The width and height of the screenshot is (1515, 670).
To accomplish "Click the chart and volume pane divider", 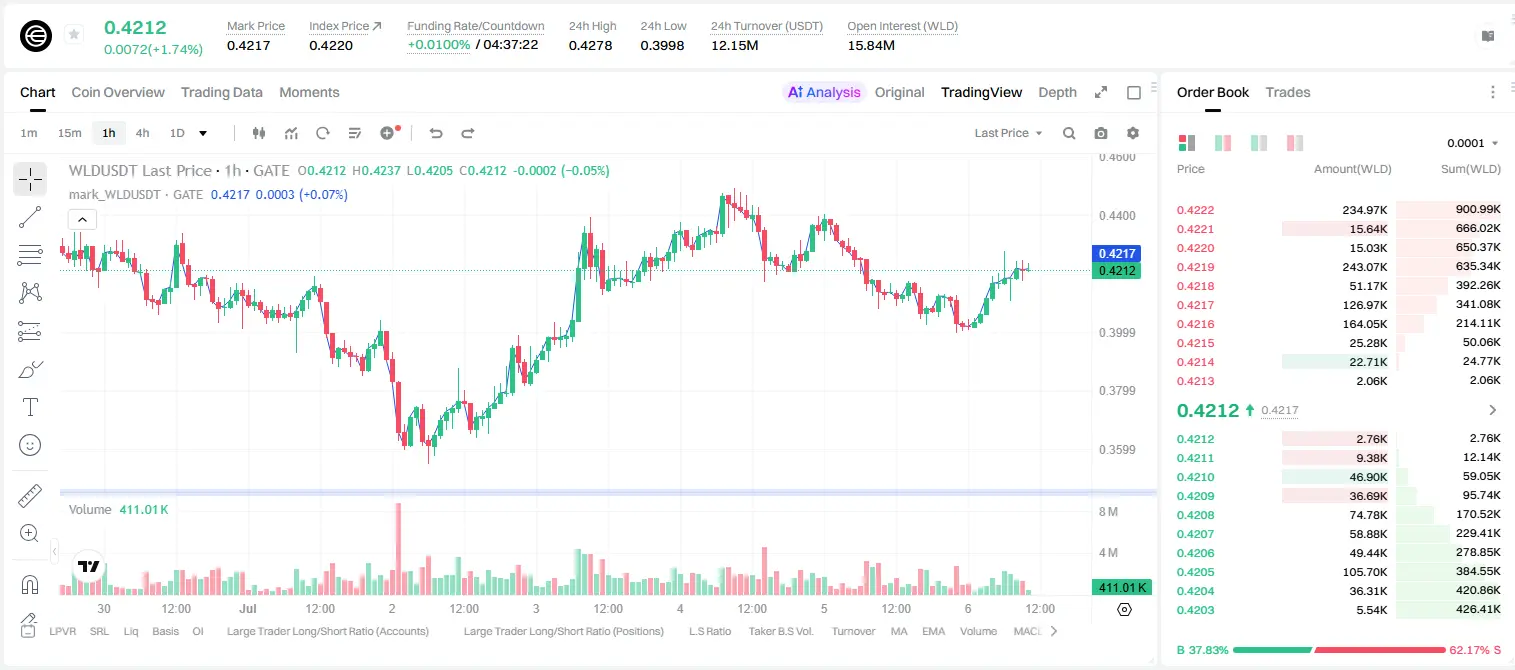I will (x=608, y=492).
